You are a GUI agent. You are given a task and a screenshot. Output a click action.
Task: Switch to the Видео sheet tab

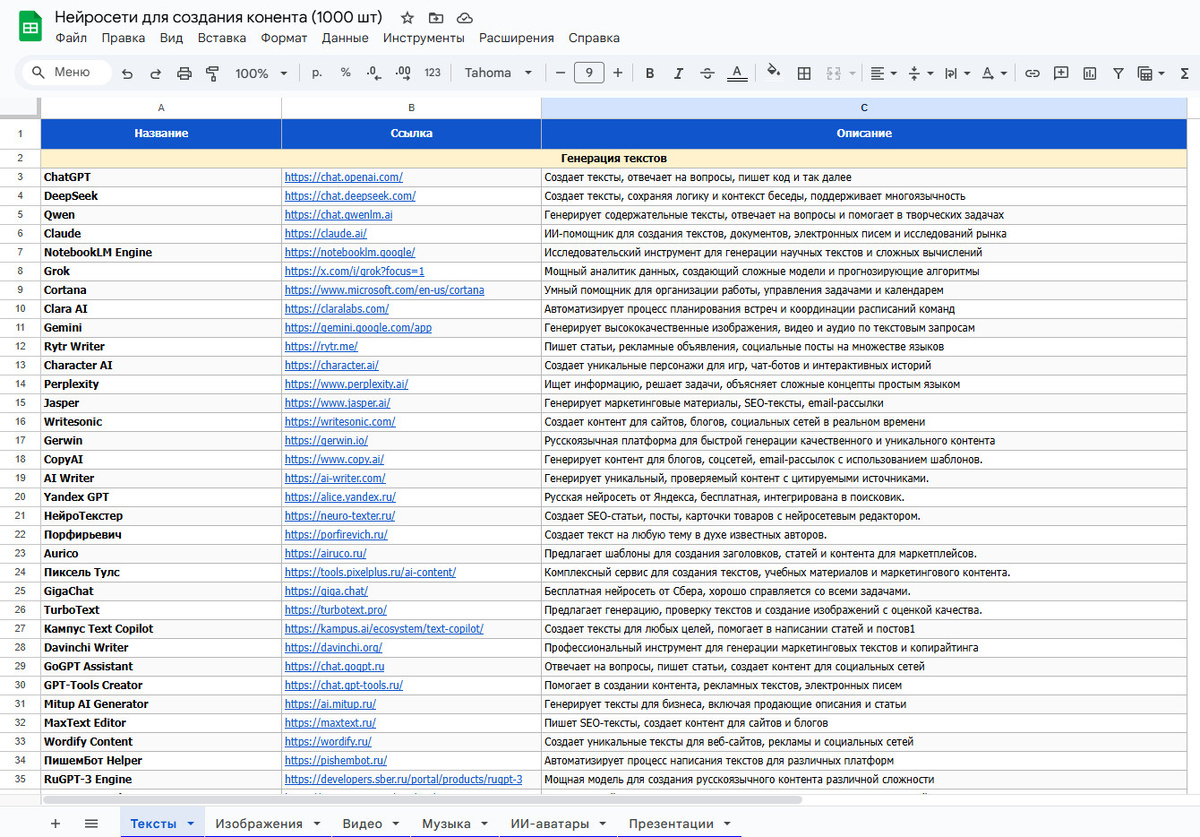point(362,824)
